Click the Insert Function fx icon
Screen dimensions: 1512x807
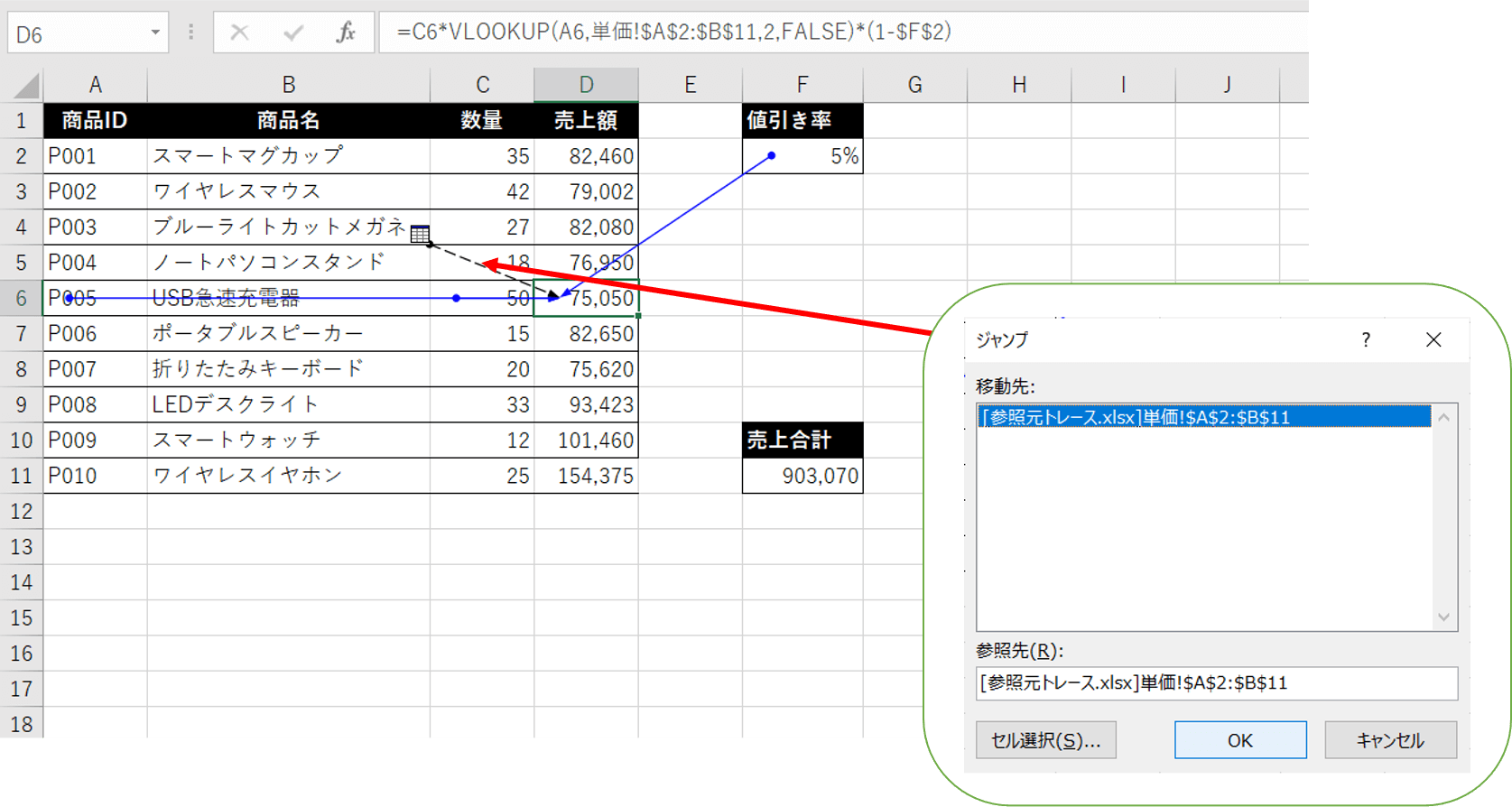click(346, 33)
